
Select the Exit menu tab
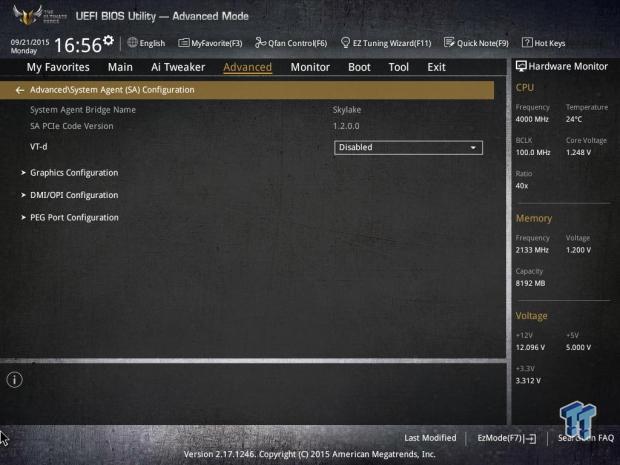tap(436, 67)
